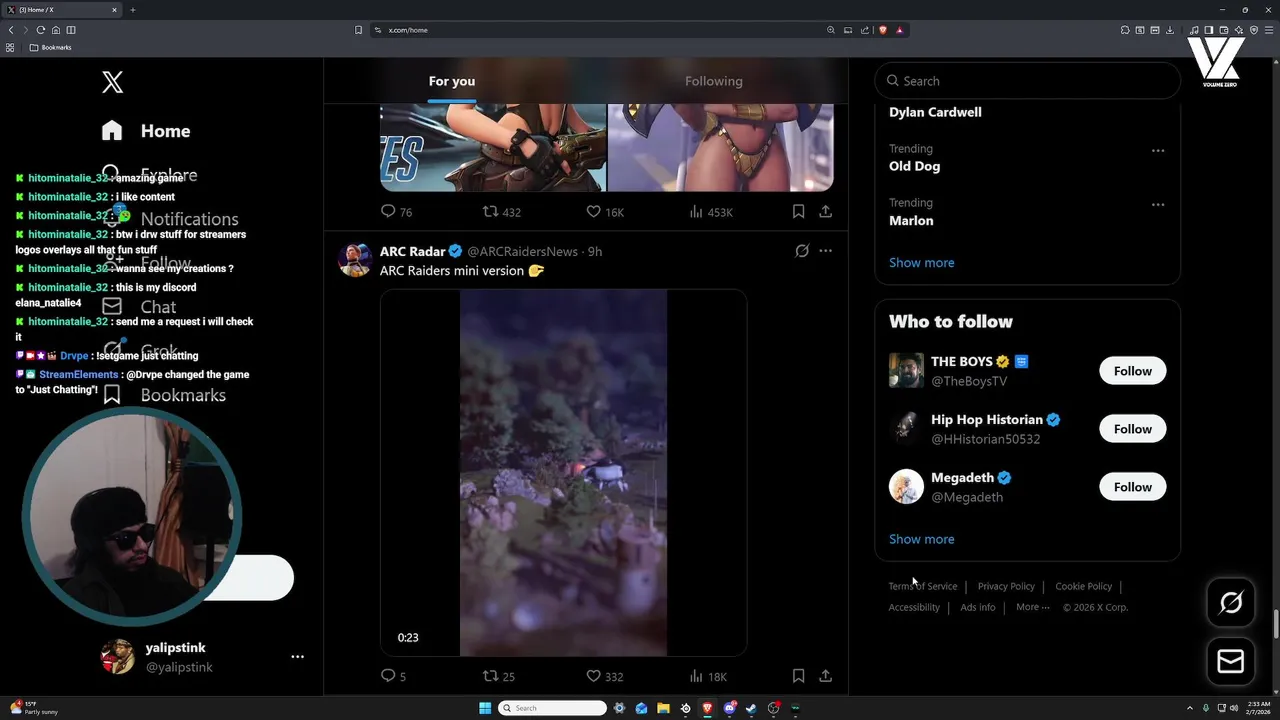The image size is (1280, 720).
Task: Click Show more under trending
Action: pos(921,262)
